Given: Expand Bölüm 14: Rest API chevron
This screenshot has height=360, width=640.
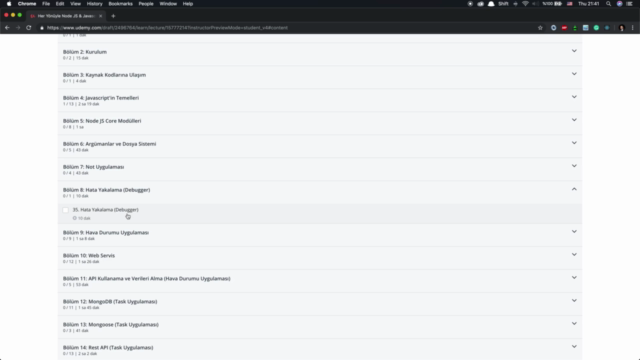Looking at the screenshot, I should 574,347.
